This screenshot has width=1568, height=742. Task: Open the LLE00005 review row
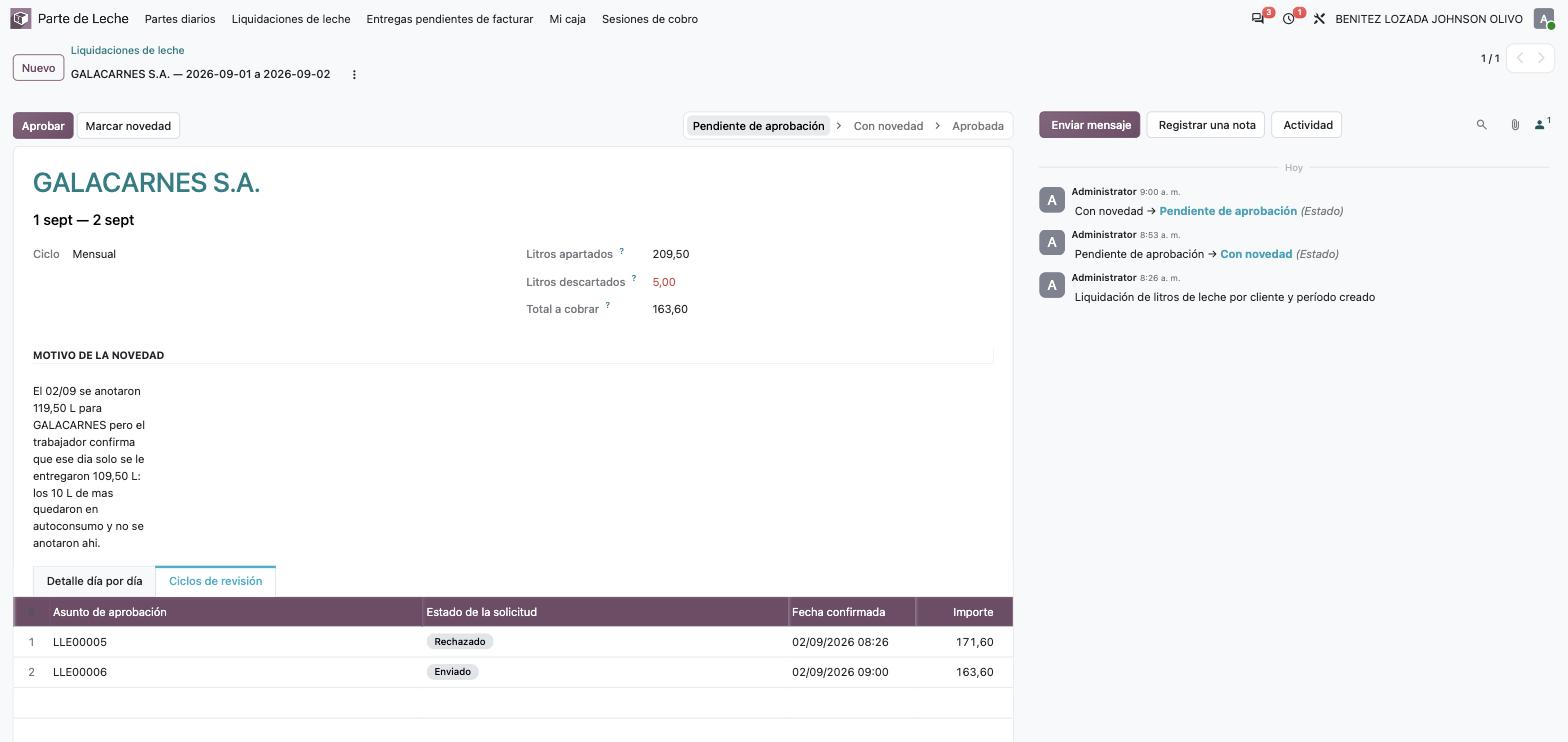point(513,642)
